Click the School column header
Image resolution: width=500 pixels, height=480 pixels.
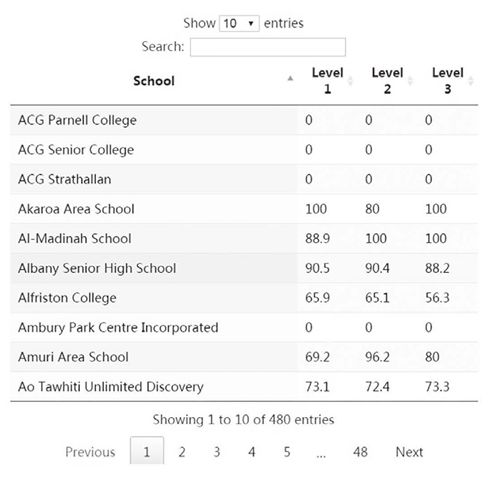[154, 81]
